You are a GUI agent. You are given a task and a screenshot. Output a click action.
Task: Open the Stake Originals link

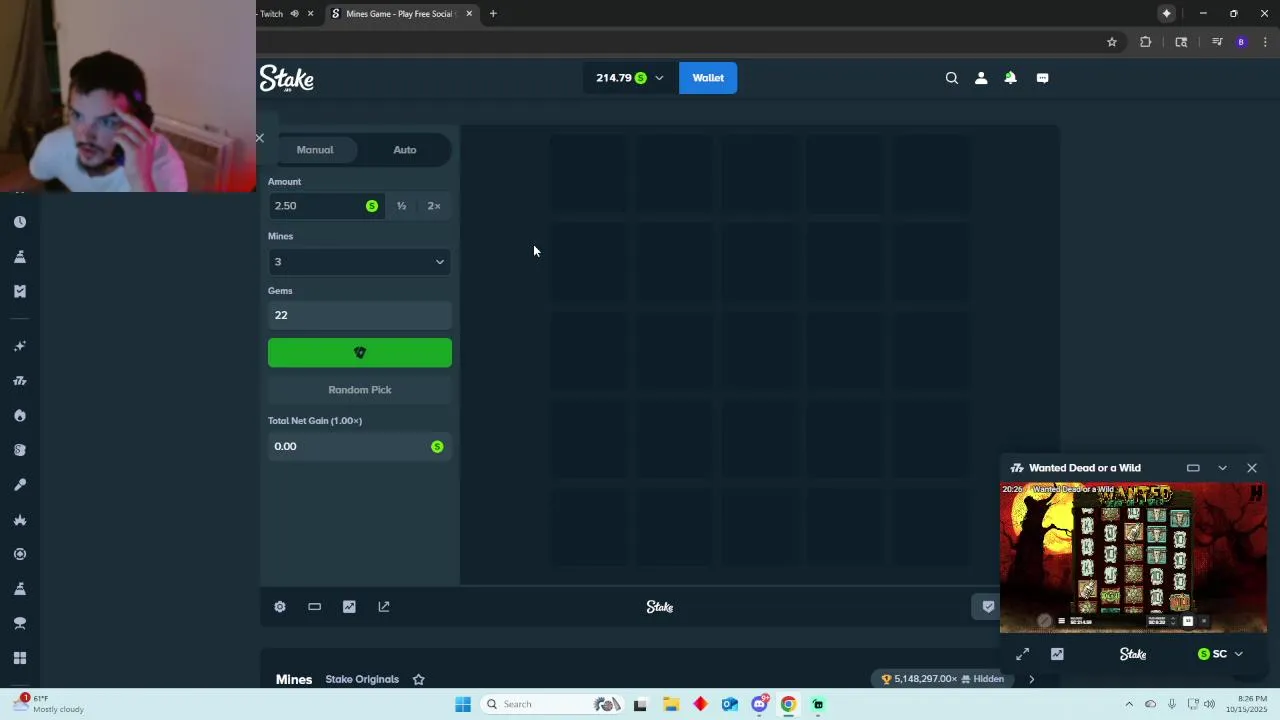pyautogui.click(x=362, y=679)
